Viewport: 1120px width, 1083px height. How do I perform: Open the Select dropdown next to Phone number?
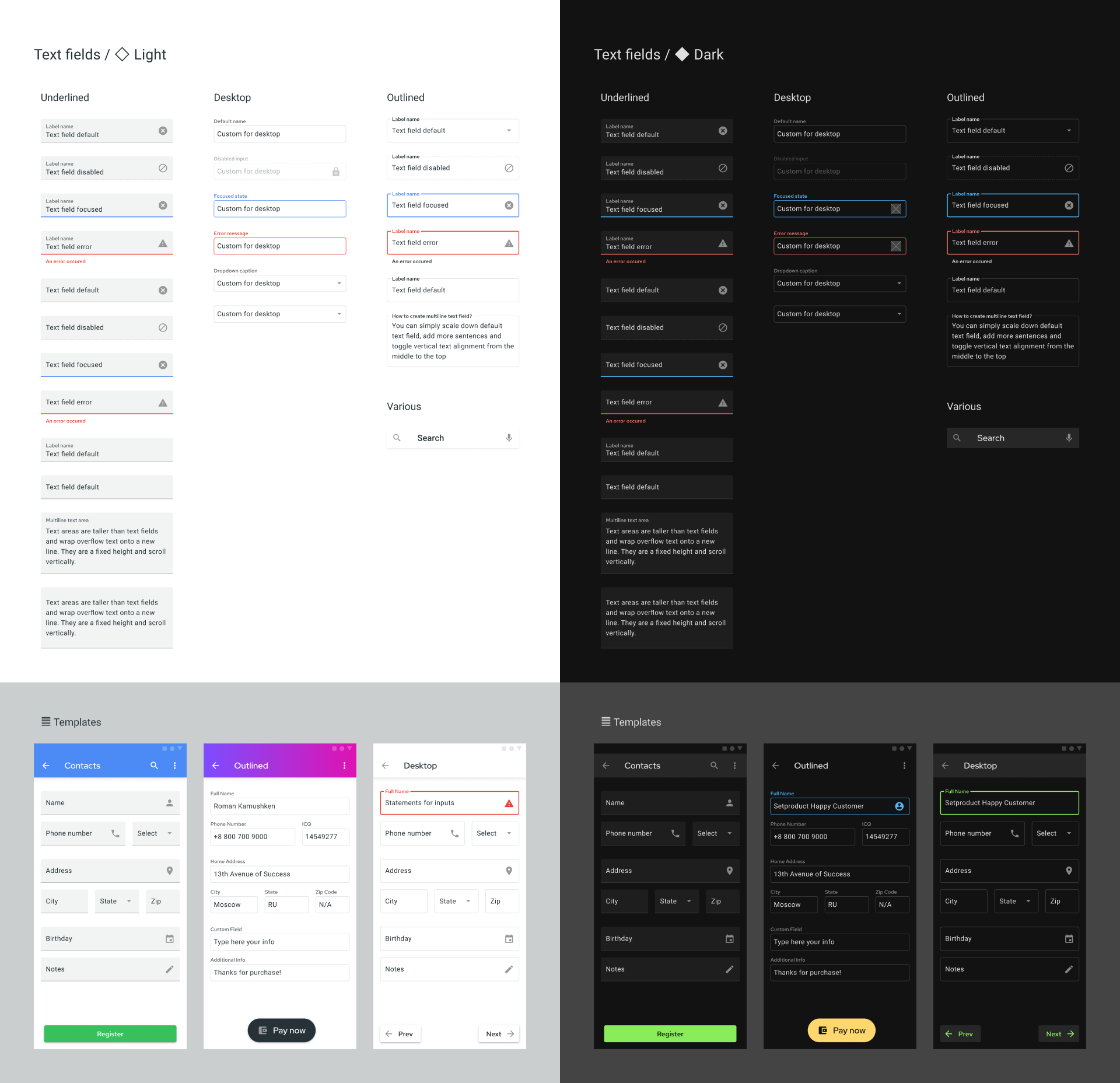pyautogui.click(x=153, y=833)
